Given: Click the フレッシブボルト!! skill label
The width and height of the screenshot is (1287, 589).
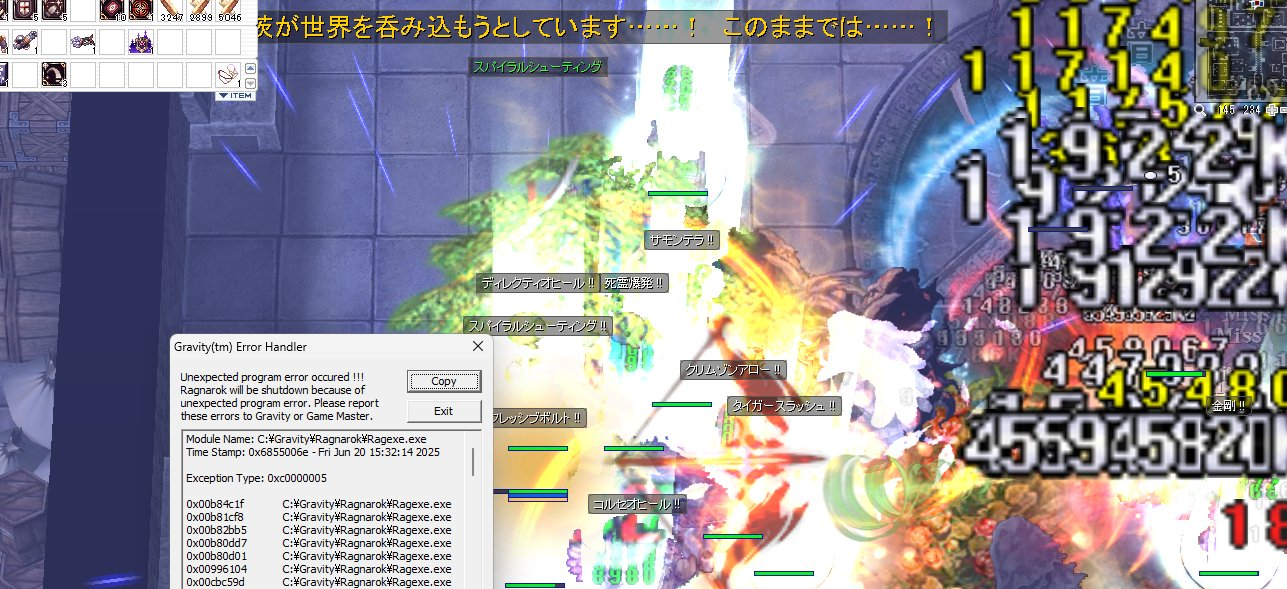Looking at the screenshot, I should coord(536,418).
